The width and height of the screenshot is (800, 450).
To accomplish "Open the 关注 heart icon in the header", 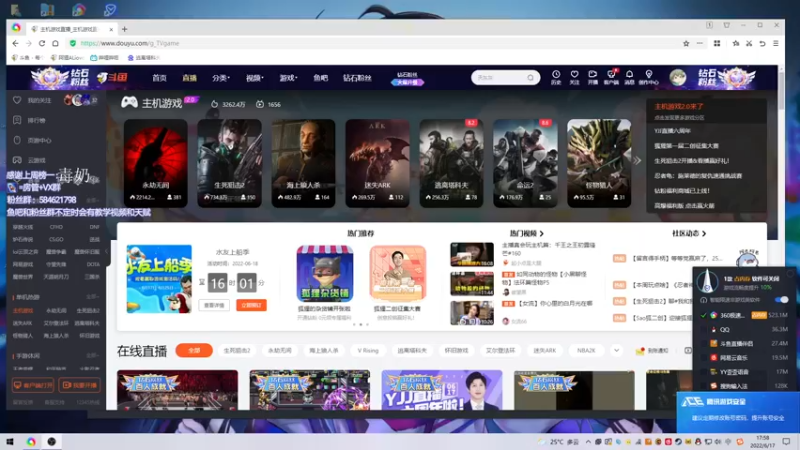I will (574, 77).
